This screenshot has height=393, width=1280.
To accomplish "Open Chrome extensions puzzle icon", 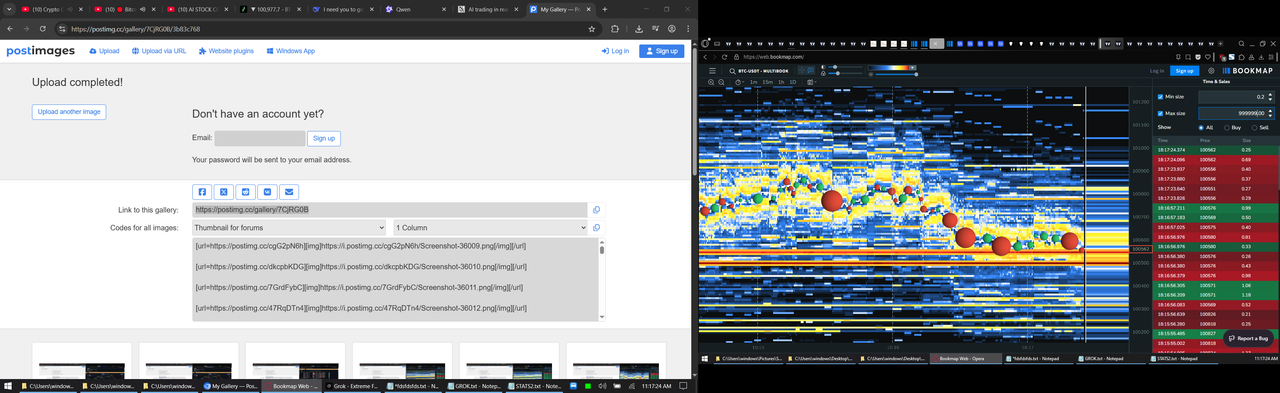I will point(615,29).
